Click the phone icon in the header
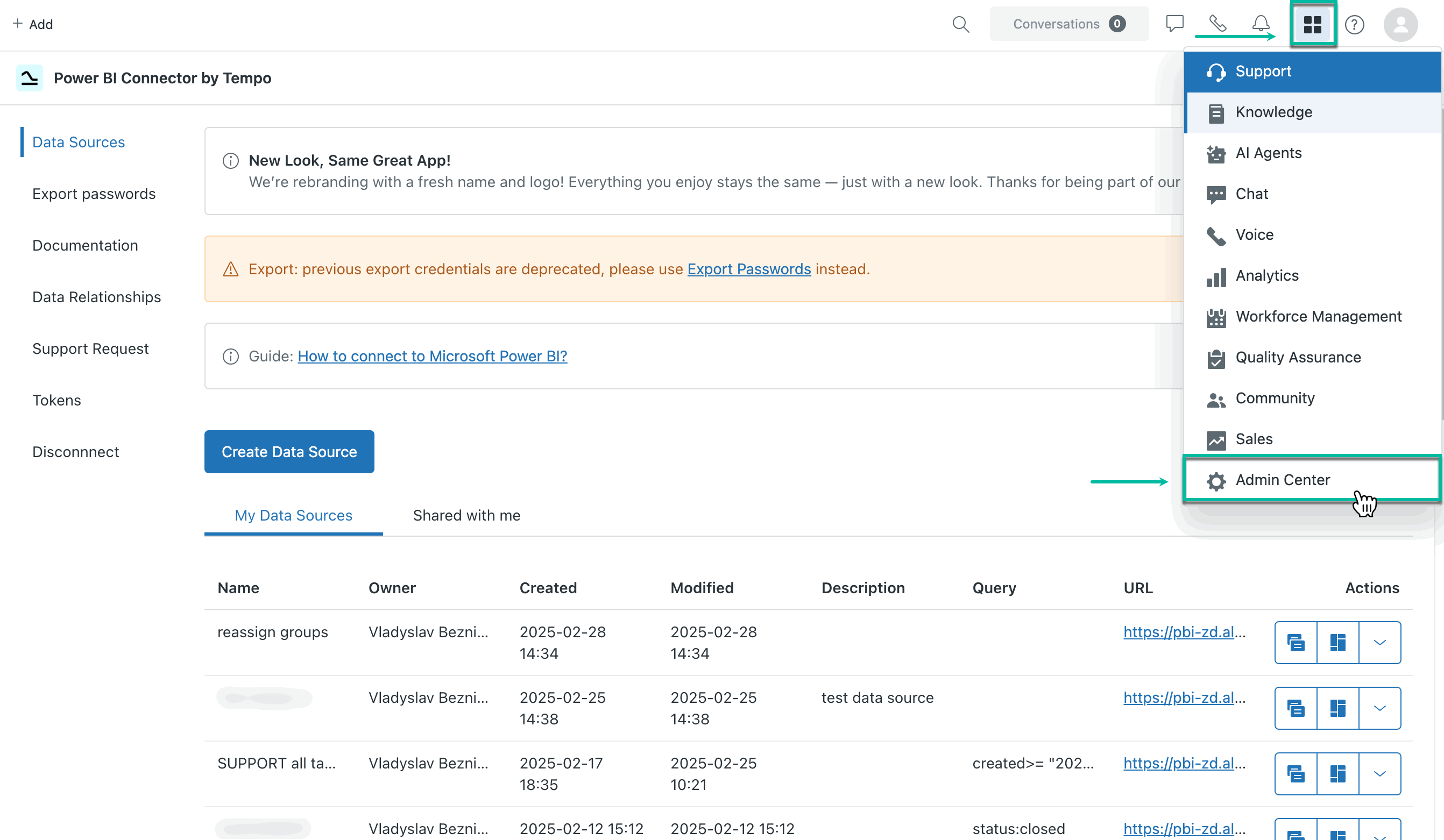The width and height of the screenshot is (1444, 840). (x=1217, y=24)
